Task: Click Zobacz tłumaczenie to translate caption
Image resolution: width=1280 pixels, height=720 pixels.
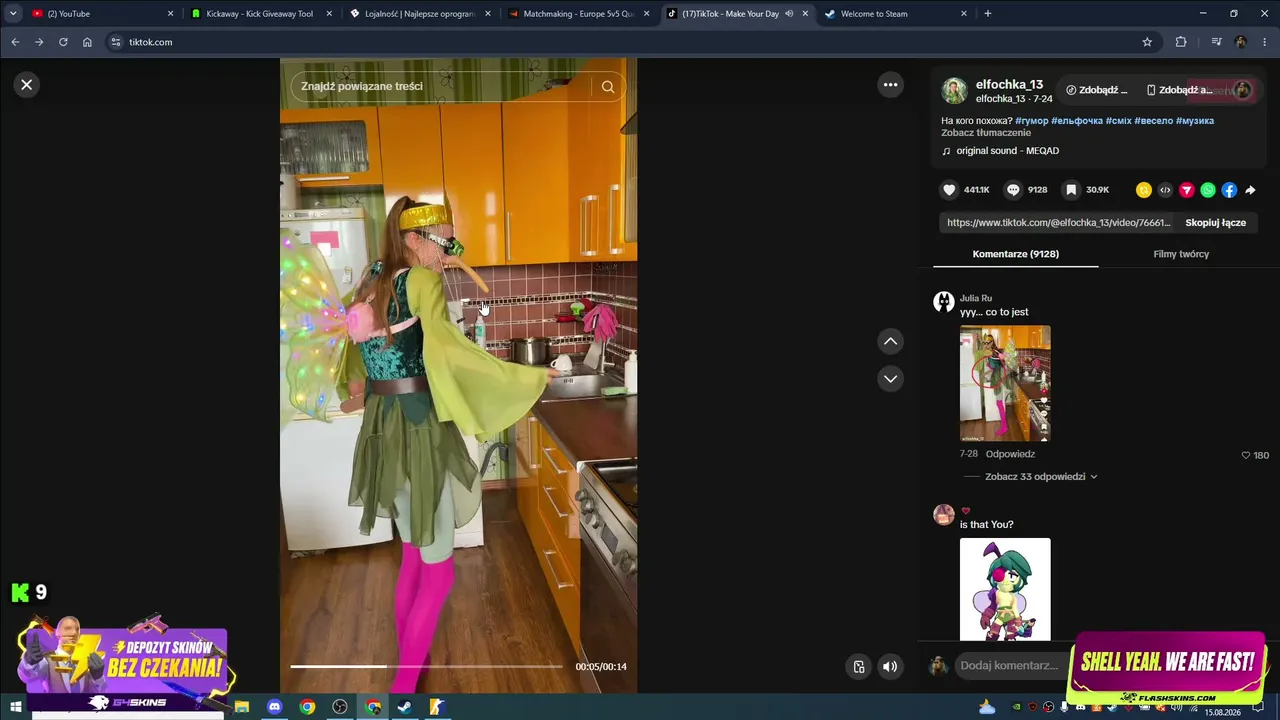Action: (x=986, y=133)
